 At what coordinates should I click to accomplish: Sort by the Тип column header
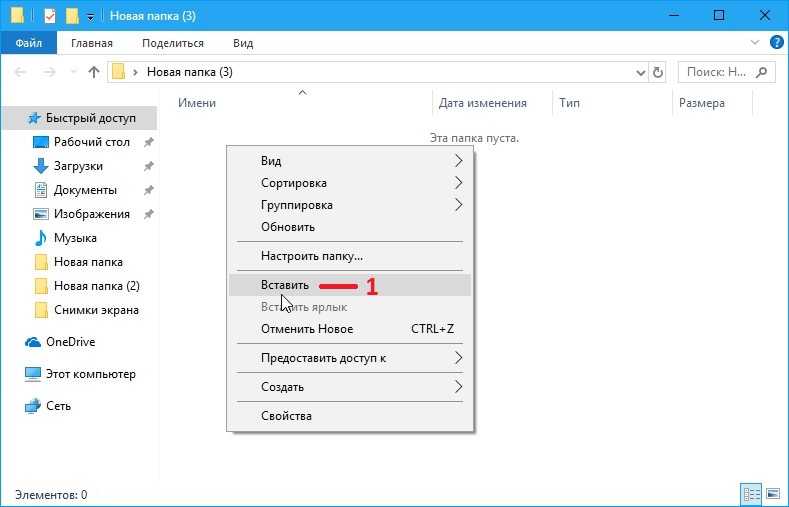(x=569, y=103)
